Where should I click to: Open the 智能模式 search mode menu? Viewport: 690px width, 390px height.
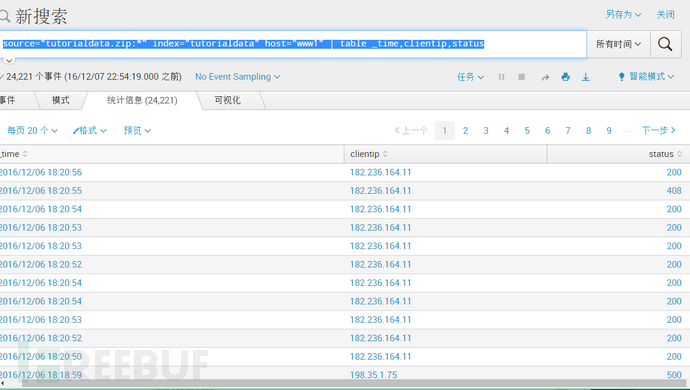646,77
